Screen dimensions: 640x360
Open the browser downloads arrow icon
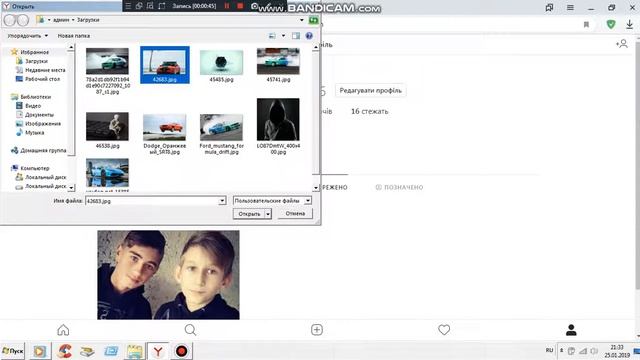tap(629, 24)
